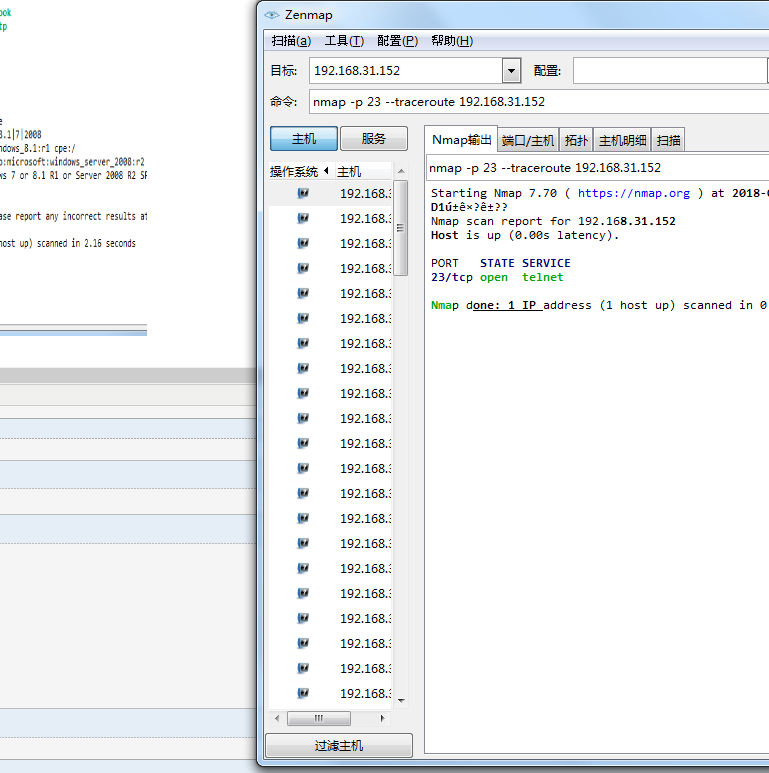Open the 帮助 (Help) menu
Viewport: 769px width, 773px height.
pyautogui.click(x=452, y=41)
